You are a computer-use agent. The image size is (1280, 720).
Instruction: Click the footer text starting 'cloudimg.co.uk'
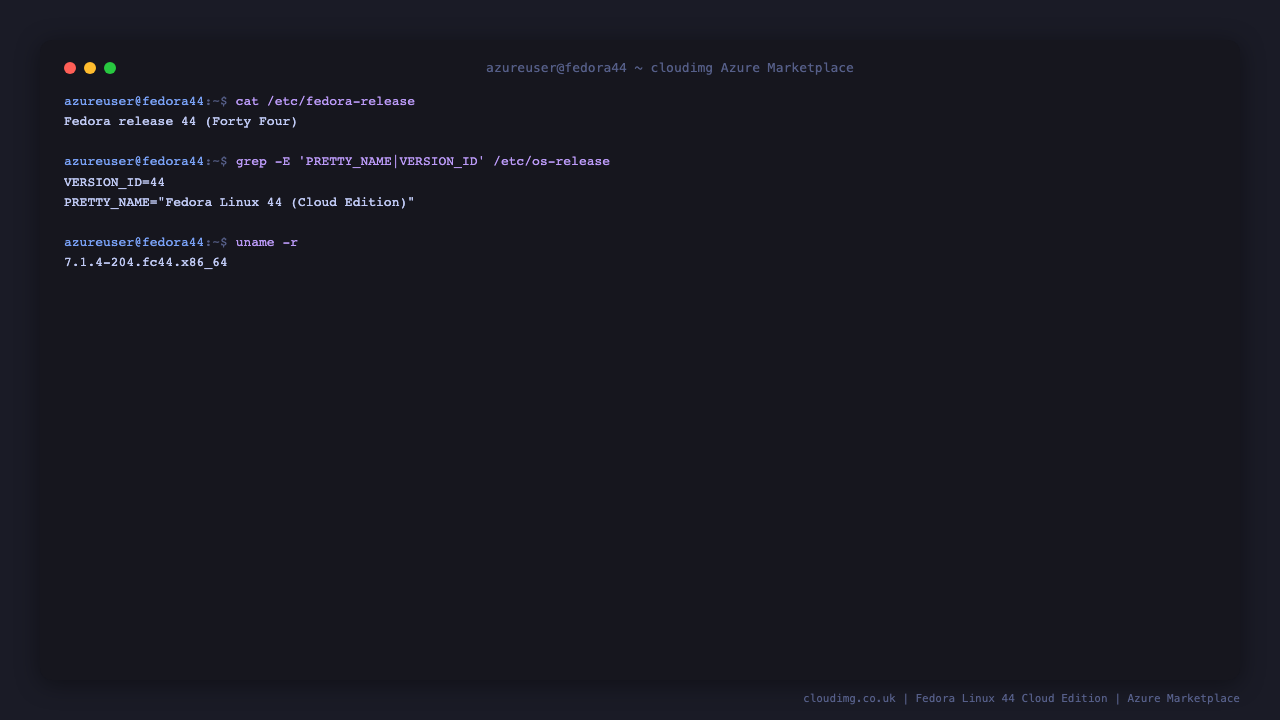1021,698
